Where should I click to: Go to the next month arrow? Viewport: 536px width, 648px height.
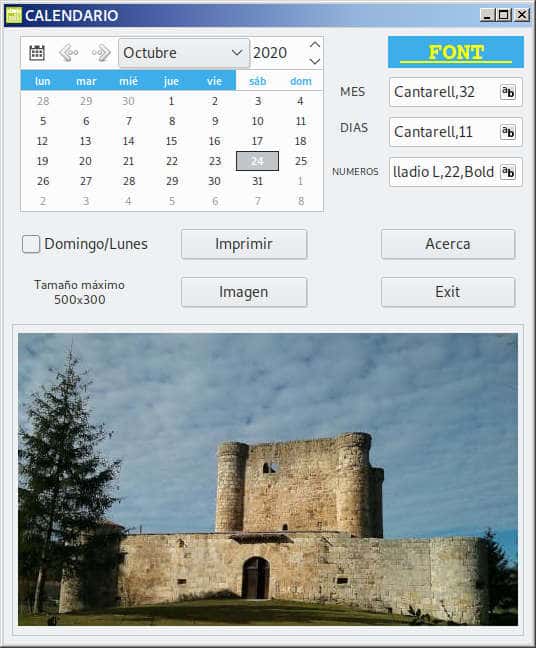[101, 52]
